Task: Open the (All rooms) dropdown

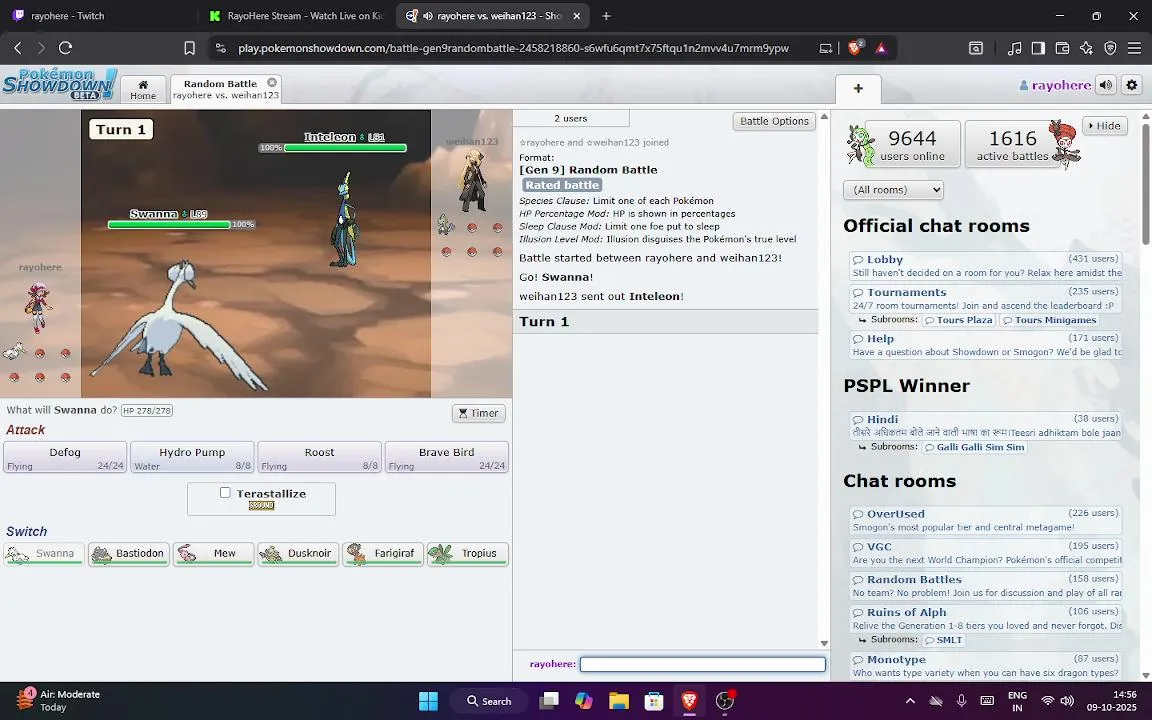Action: pyautogui.click(x=893, y=190)
